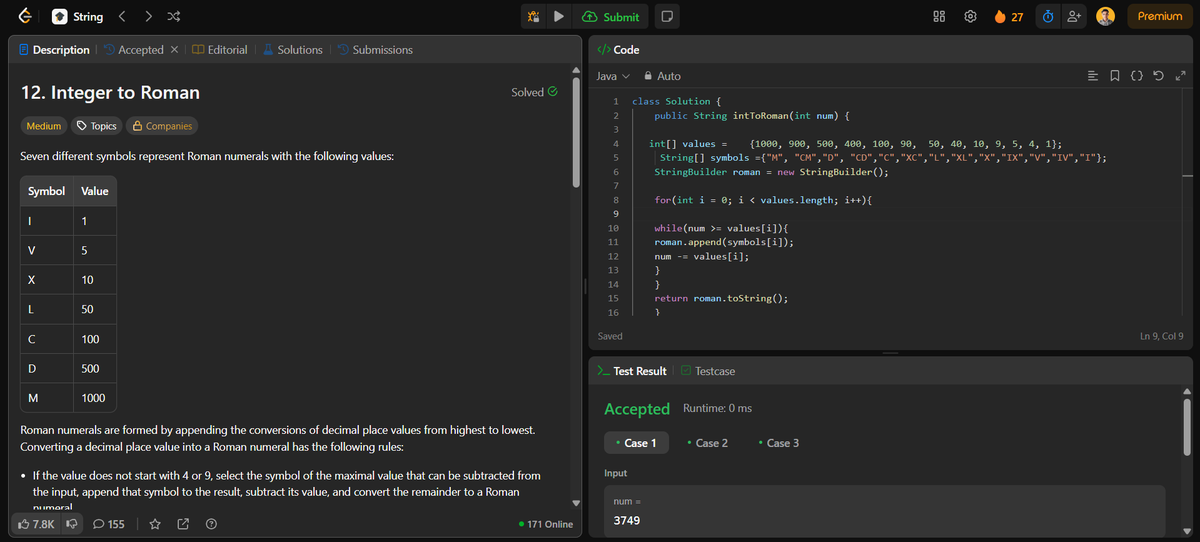The height and width of the screenshot is (542, 1200).
Task: Run the code with the play icon
Action: (x=560, y=16)
